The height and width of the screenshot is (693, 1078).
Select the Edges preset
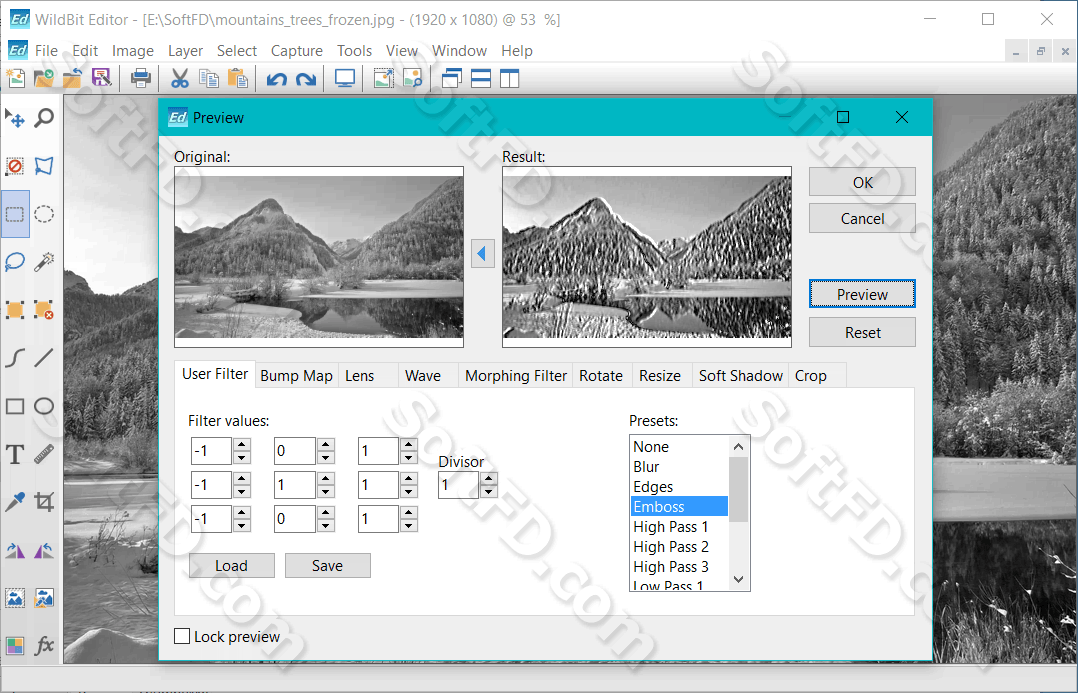679,486
